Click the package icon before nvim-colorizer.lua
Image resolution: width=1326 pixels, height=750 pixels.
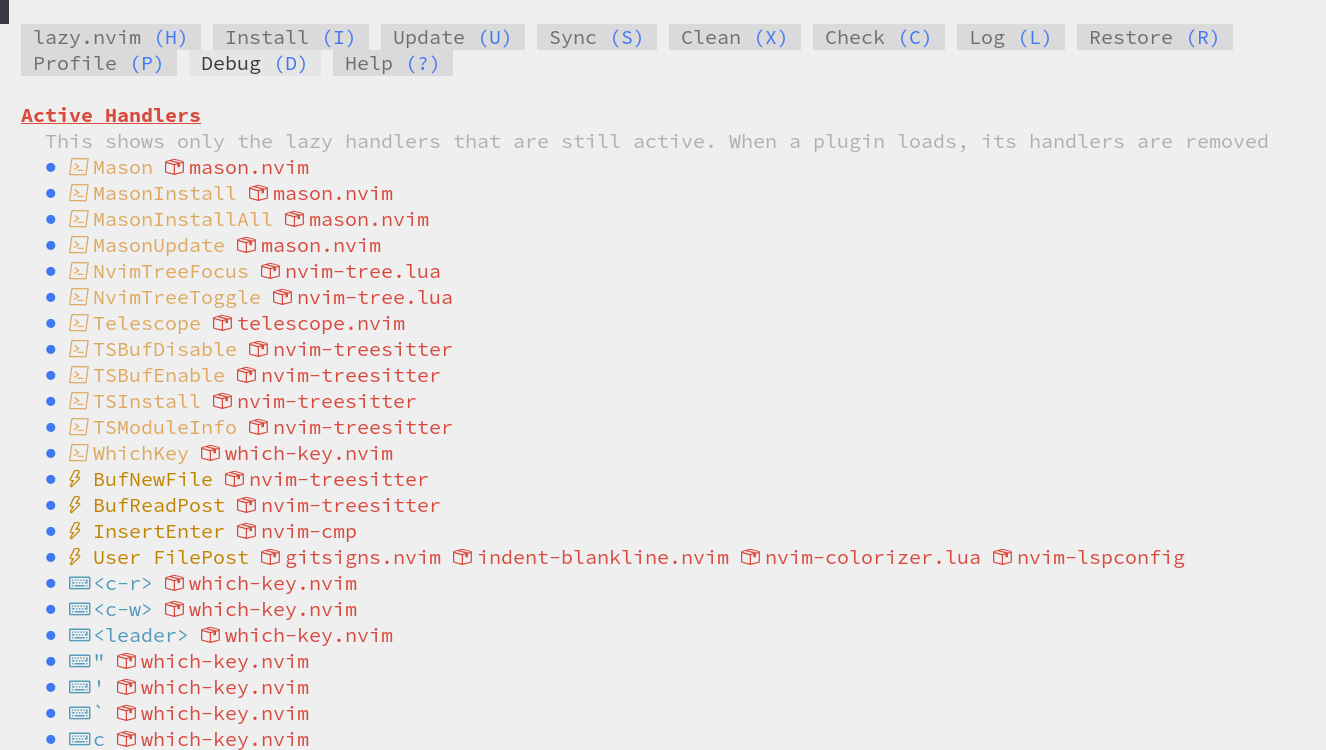(x=750, y=557)
